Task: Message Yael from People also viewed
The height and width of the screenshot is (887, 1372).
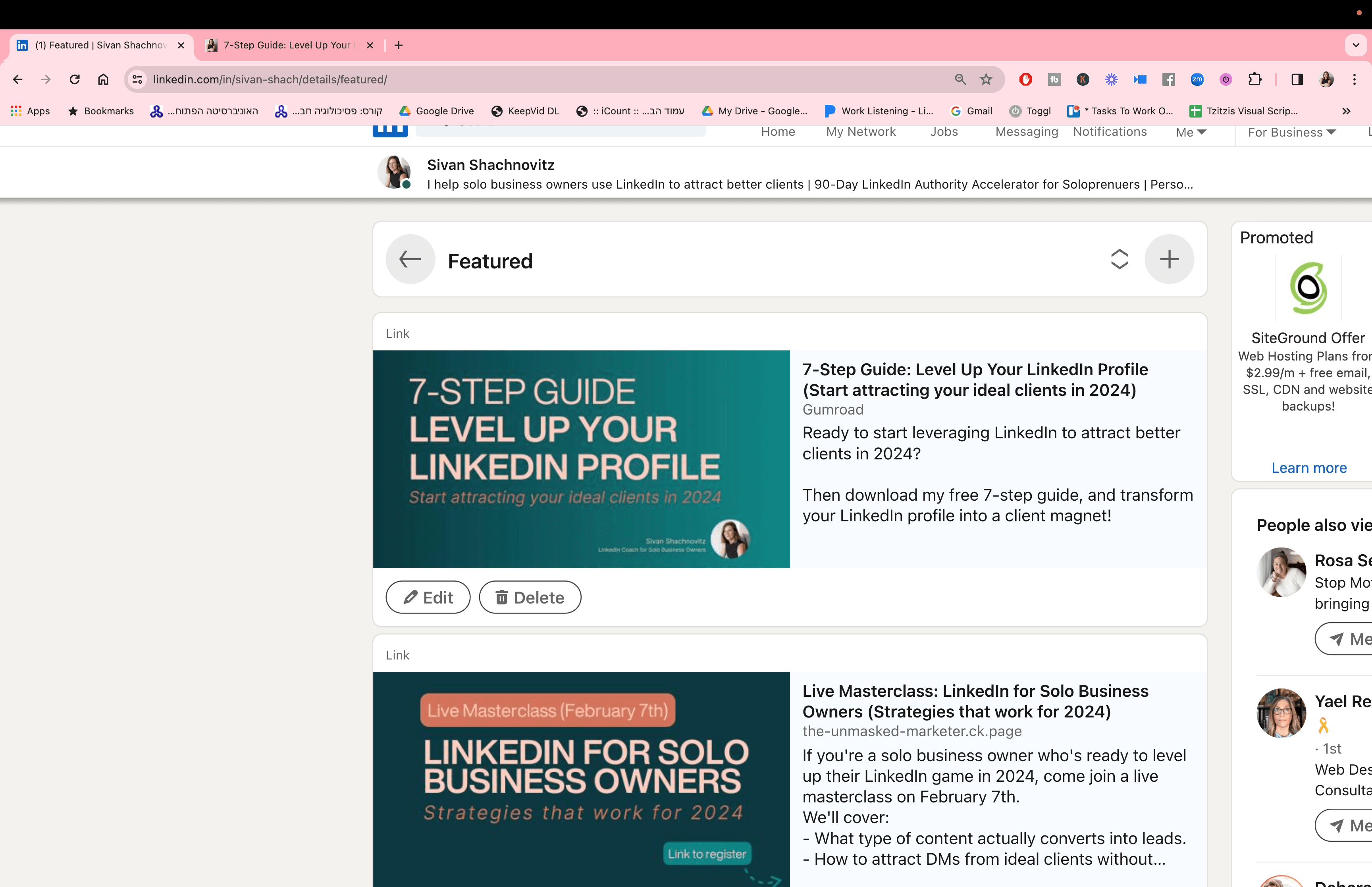Action: pos(1344,825)
